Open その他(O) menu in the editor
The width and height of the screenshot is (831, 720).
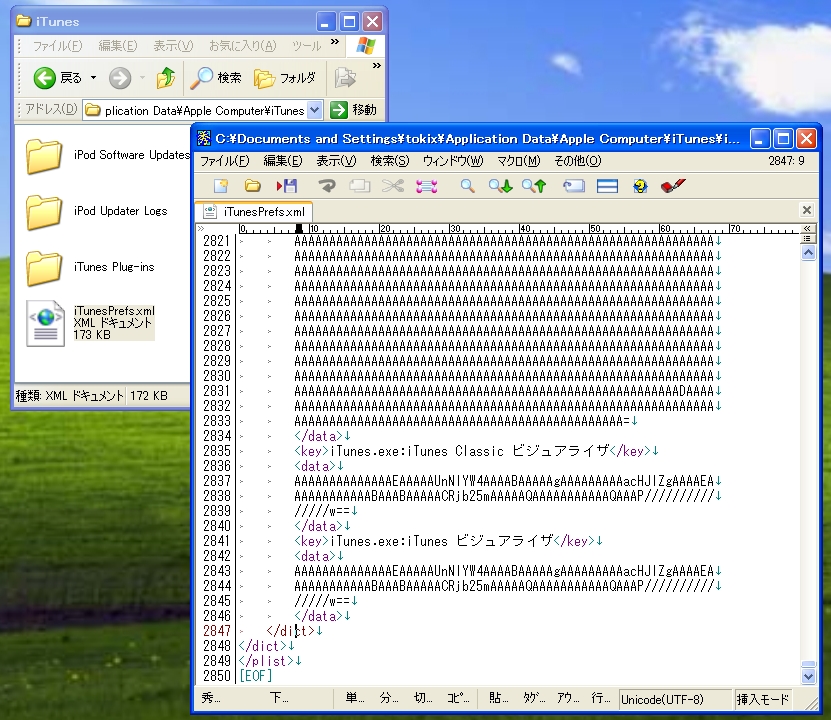577,161
